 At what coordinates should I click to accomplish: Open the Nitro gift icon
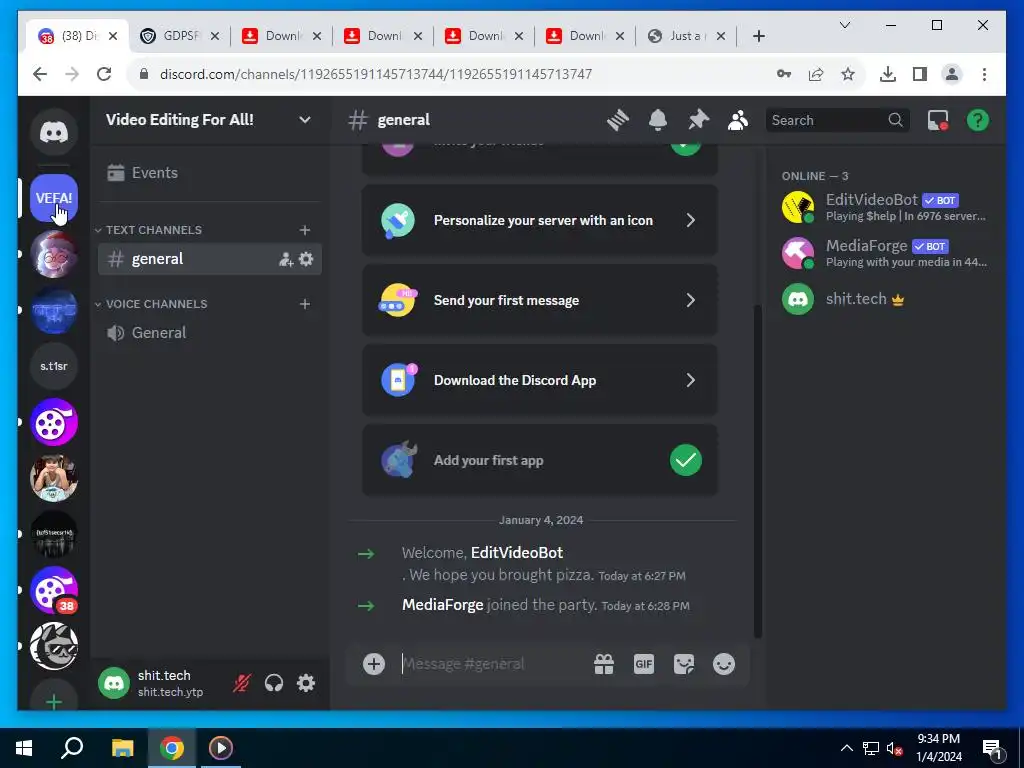tap(603, 664)
